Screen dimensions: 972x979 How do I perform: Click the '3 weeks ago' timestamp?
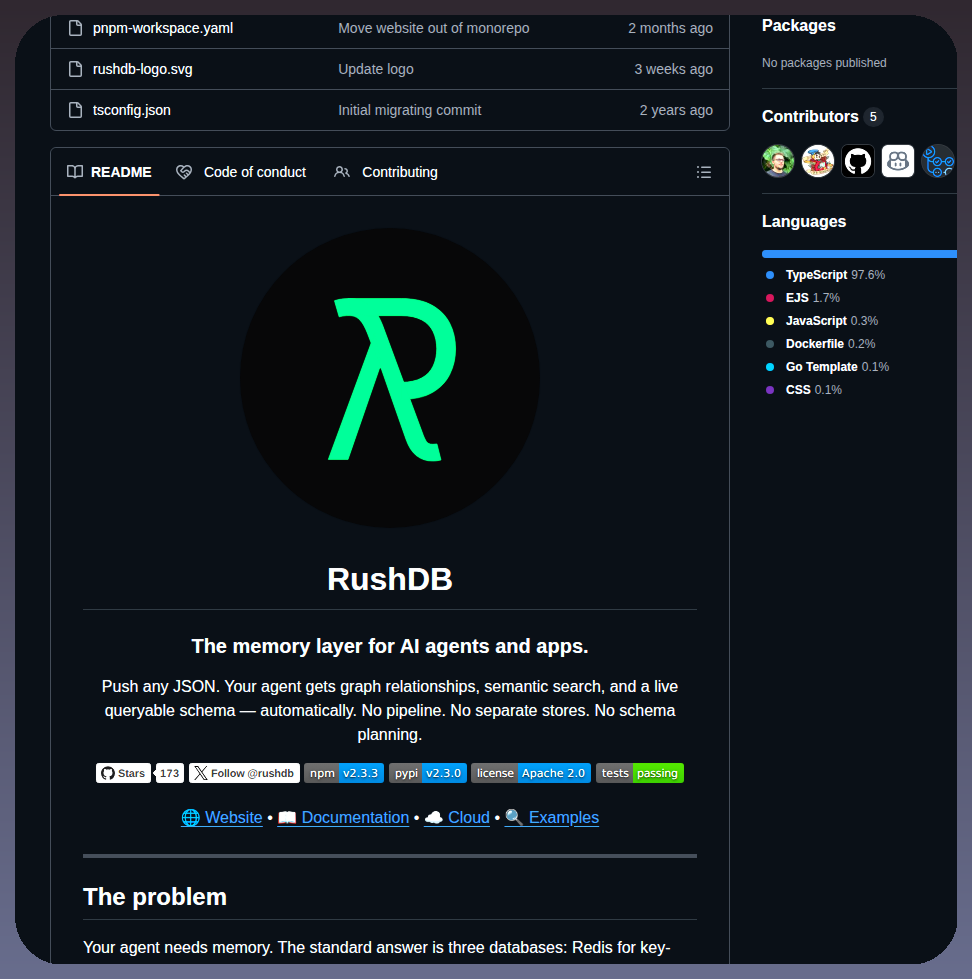click(673, 69)
